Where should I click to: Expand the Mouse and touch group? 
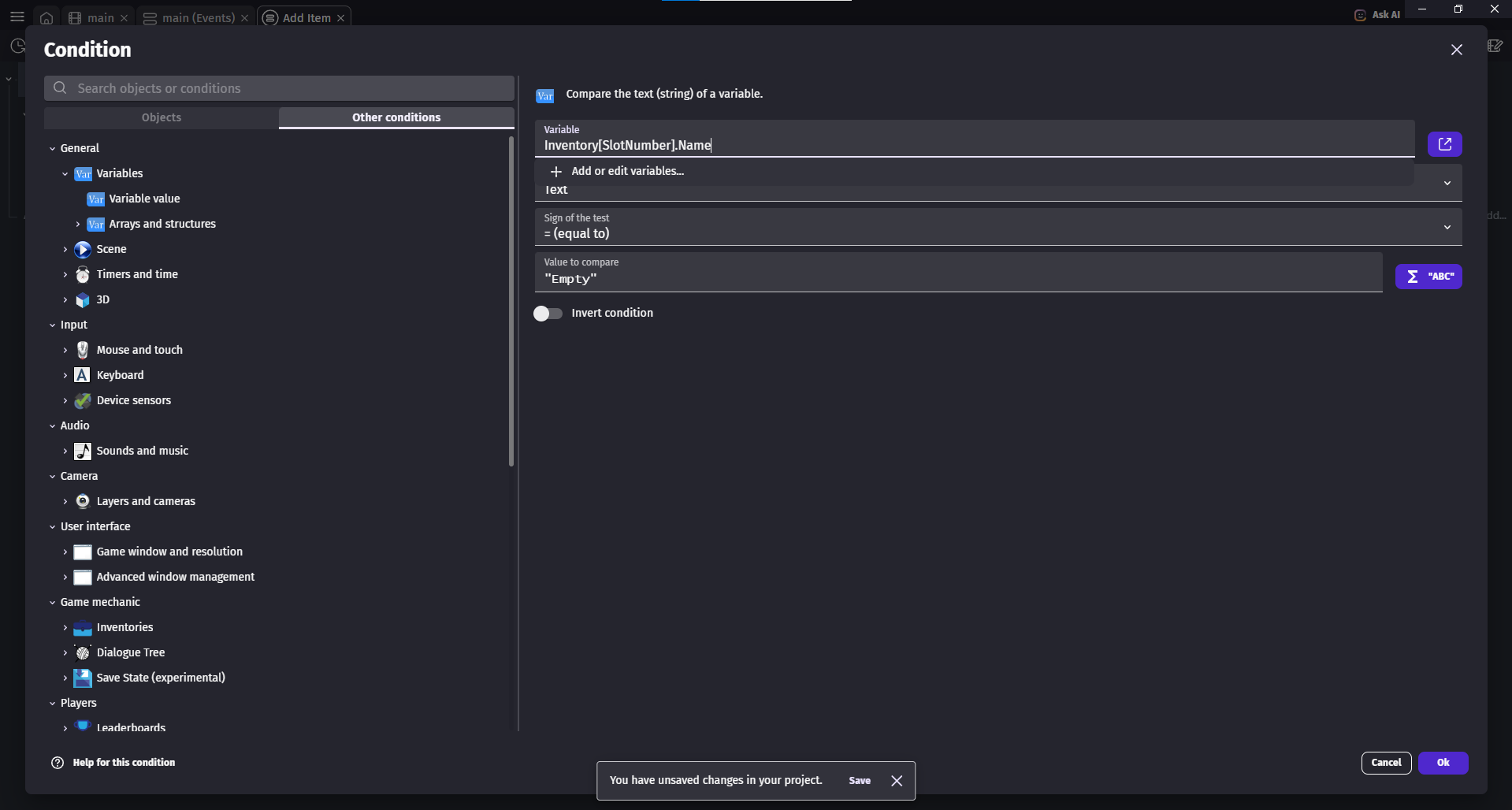coord(65,350)
